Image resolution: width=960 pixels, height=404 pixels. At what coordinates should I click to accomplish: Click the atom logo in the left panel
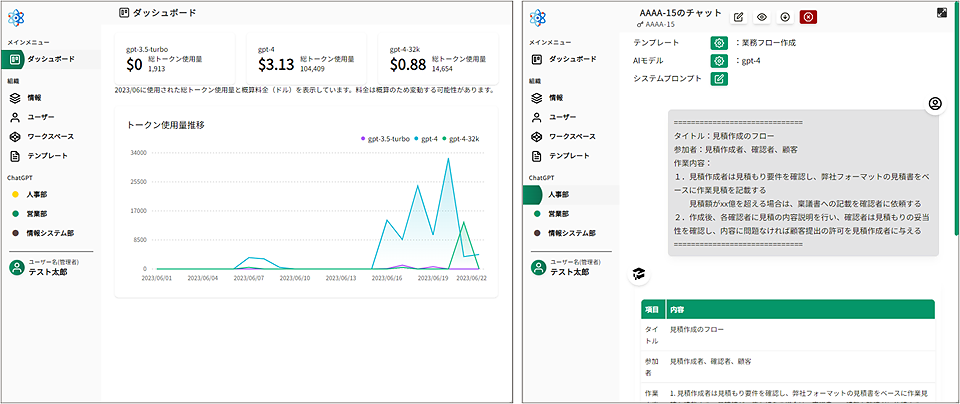20,17
